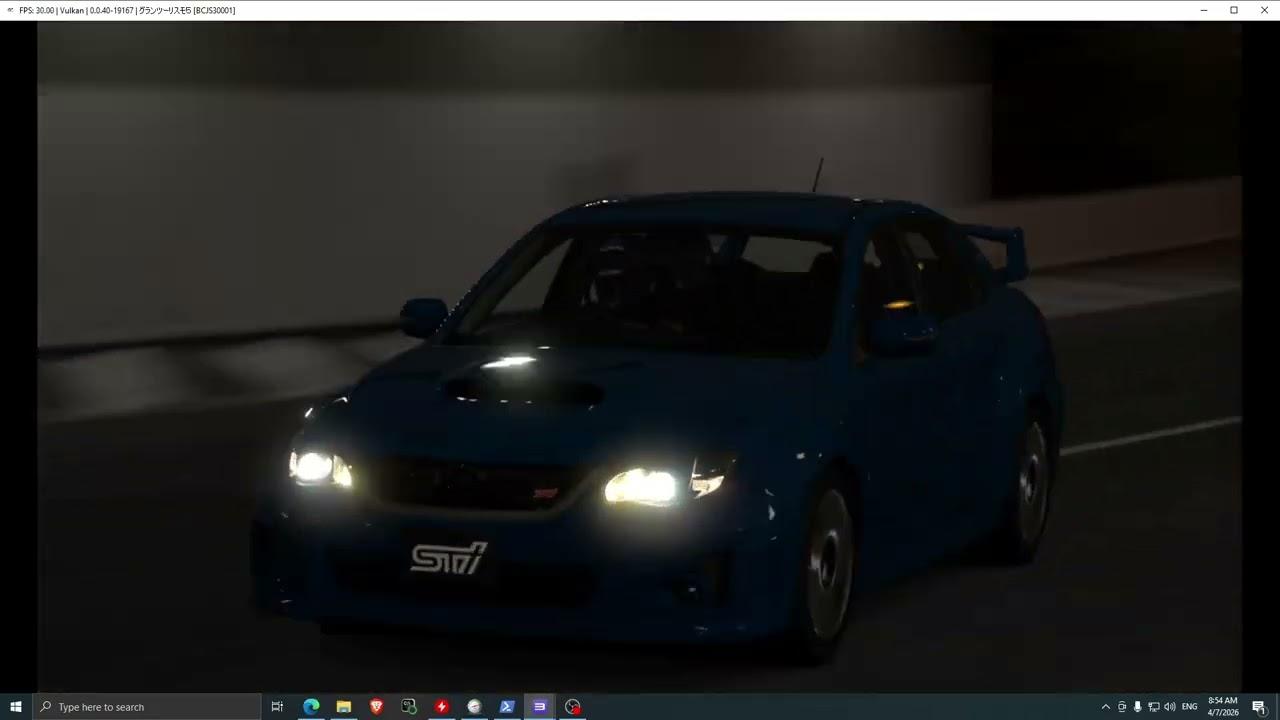Open the red lightning bolt taskbar app
Viewport: 1280px width, 720px height.
pos(442,707)
